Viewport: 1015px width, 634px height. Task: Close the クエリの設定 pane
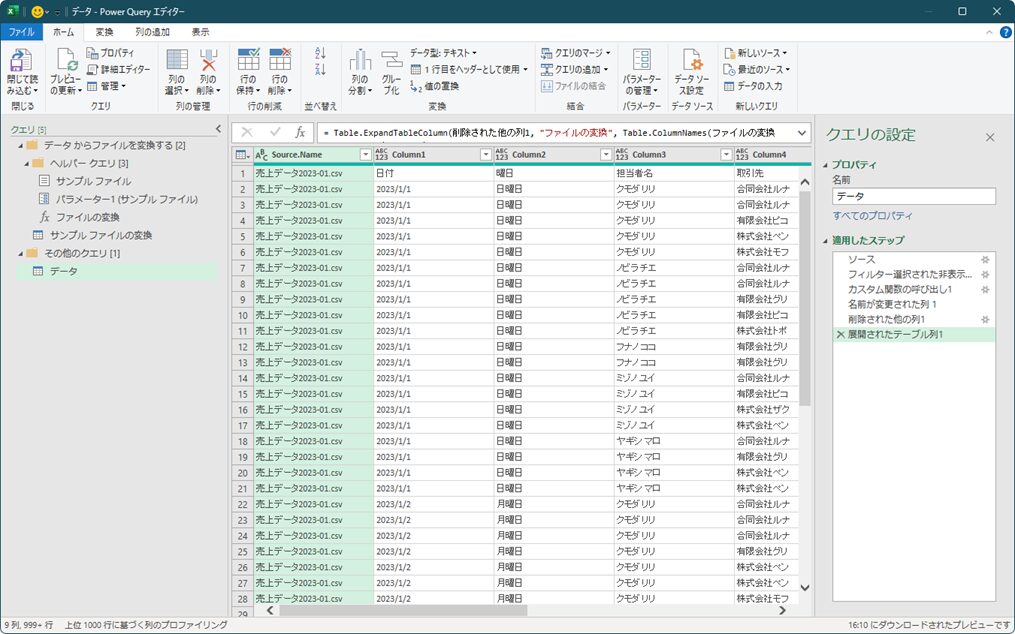coord(990,137)
